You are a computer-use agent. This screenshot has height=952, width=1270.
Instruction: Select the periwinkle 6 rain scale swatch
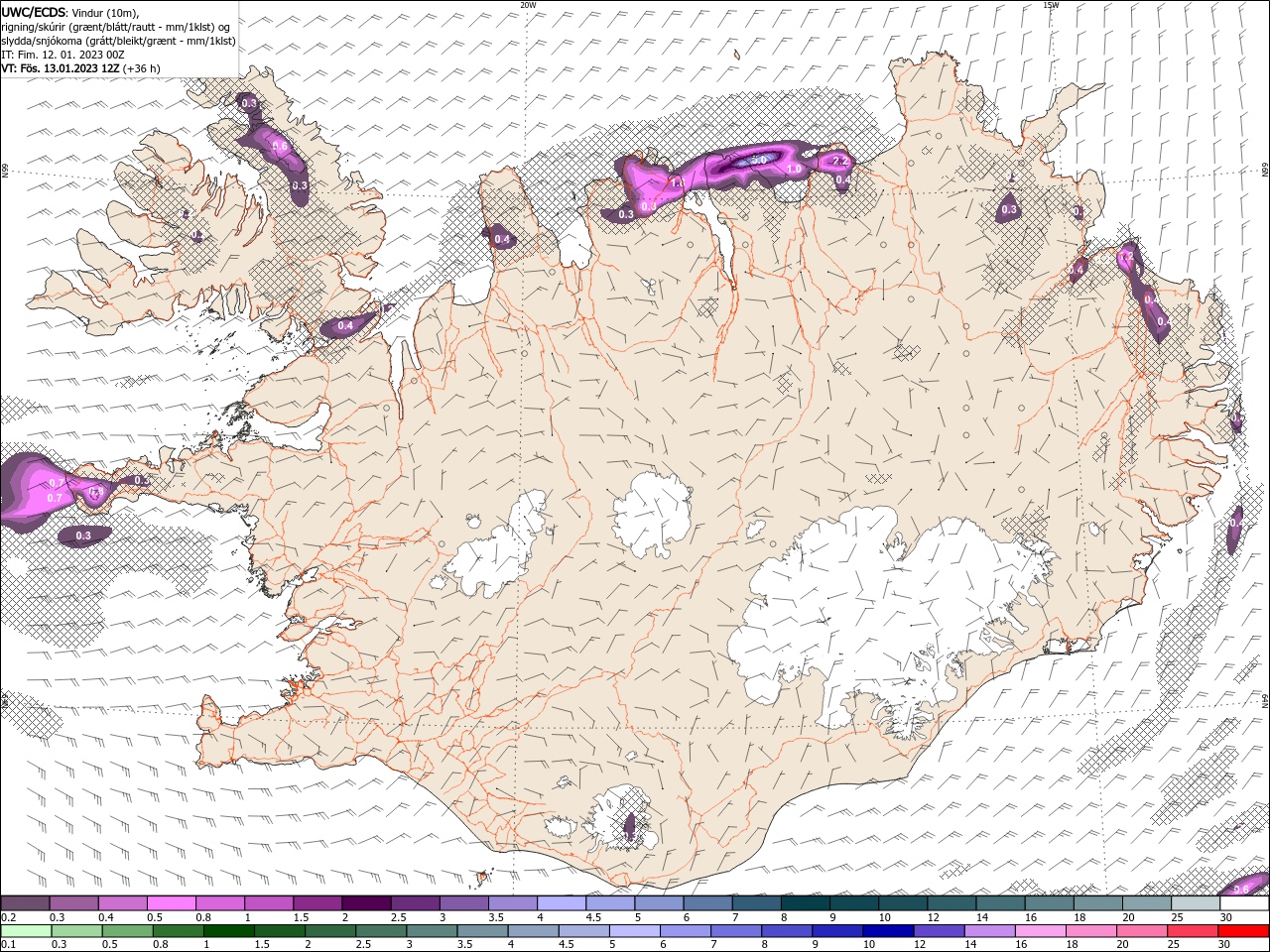[x=685, y=931]
